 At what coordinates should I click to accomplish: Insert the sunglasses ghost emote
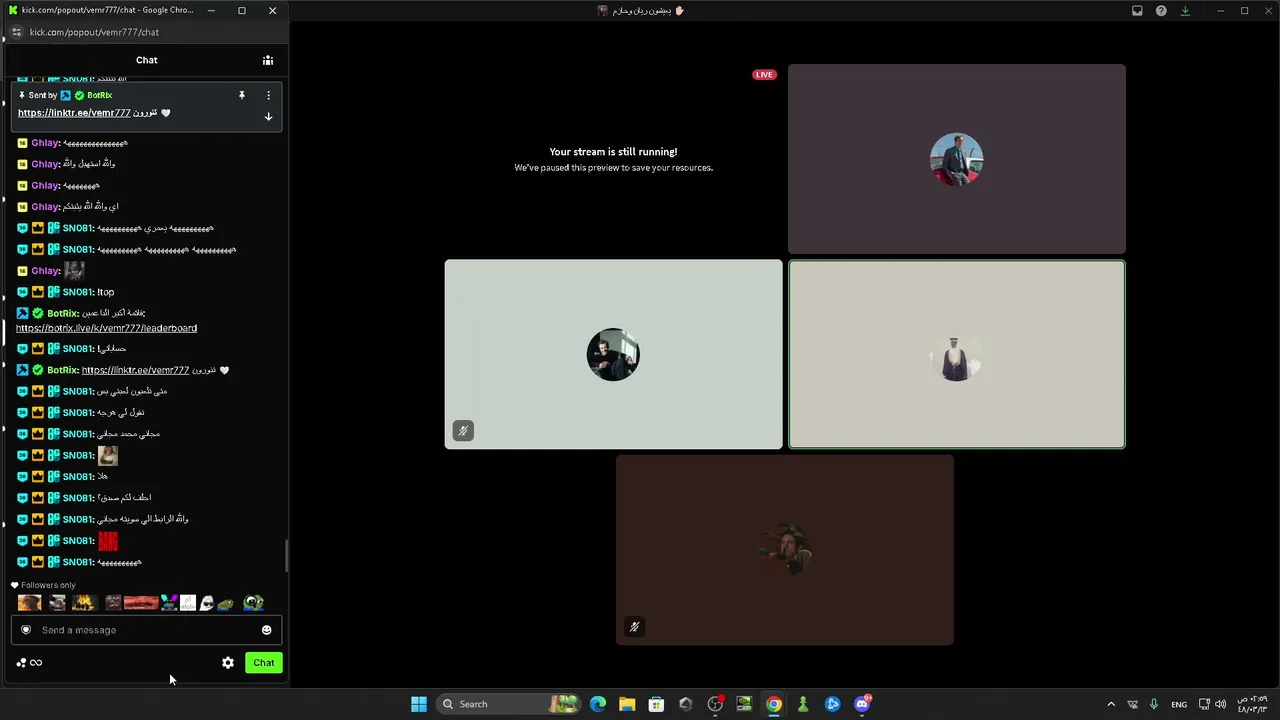[x=207, y=602]
